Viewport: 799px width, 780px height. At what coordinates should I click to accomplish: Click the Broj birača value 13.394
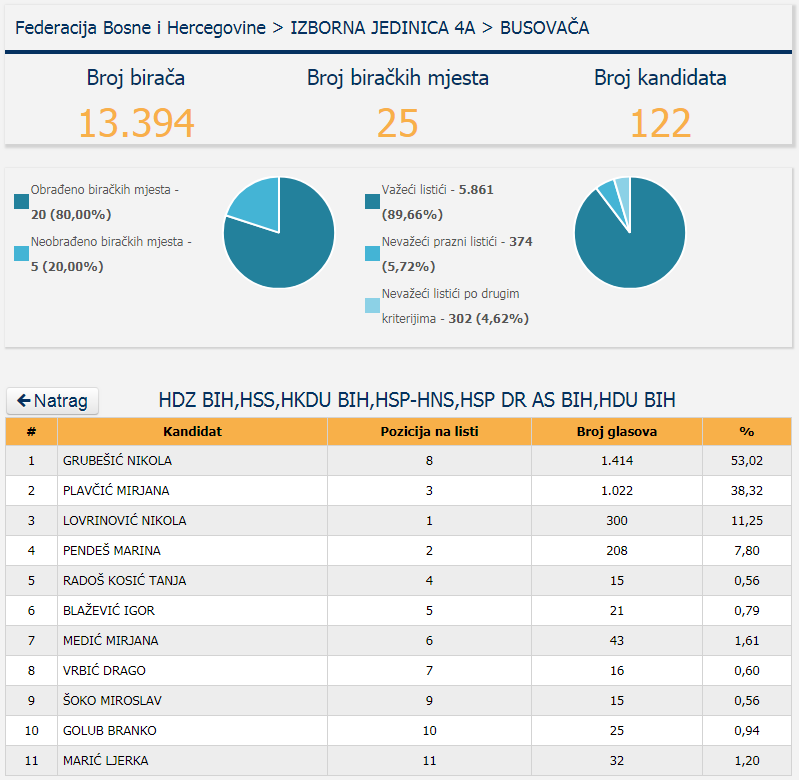click(136, 123)
